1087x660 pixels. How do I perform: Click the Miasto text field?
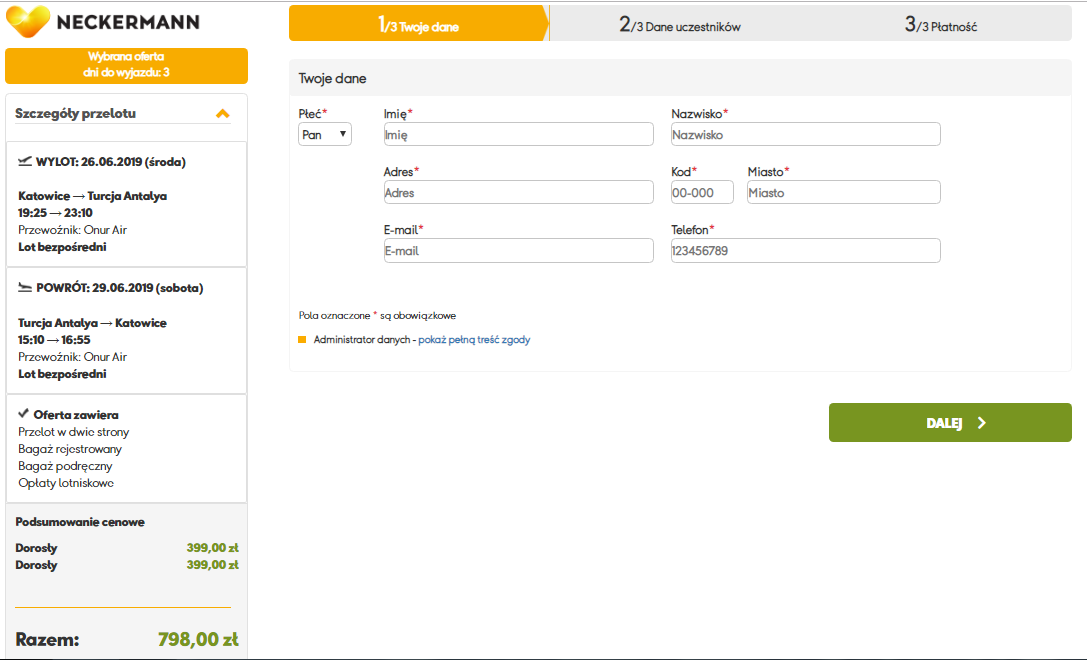tap(844, 193)
